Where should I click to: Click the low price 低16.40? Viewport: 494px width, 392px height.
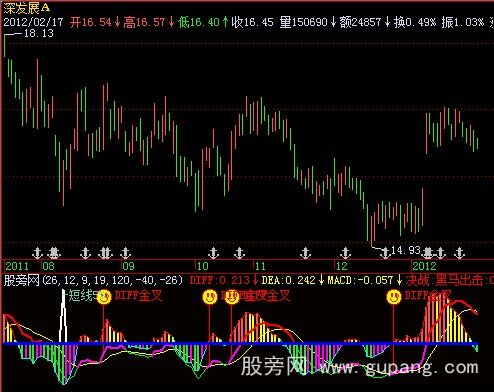[199, 22]
